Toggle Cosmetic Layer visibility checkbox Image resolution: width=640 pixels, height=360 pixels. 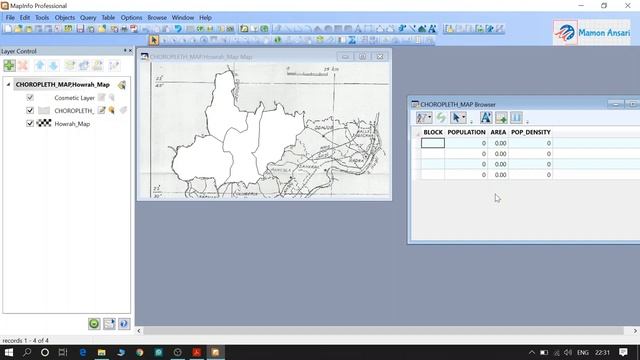click(x=30, y=98)
